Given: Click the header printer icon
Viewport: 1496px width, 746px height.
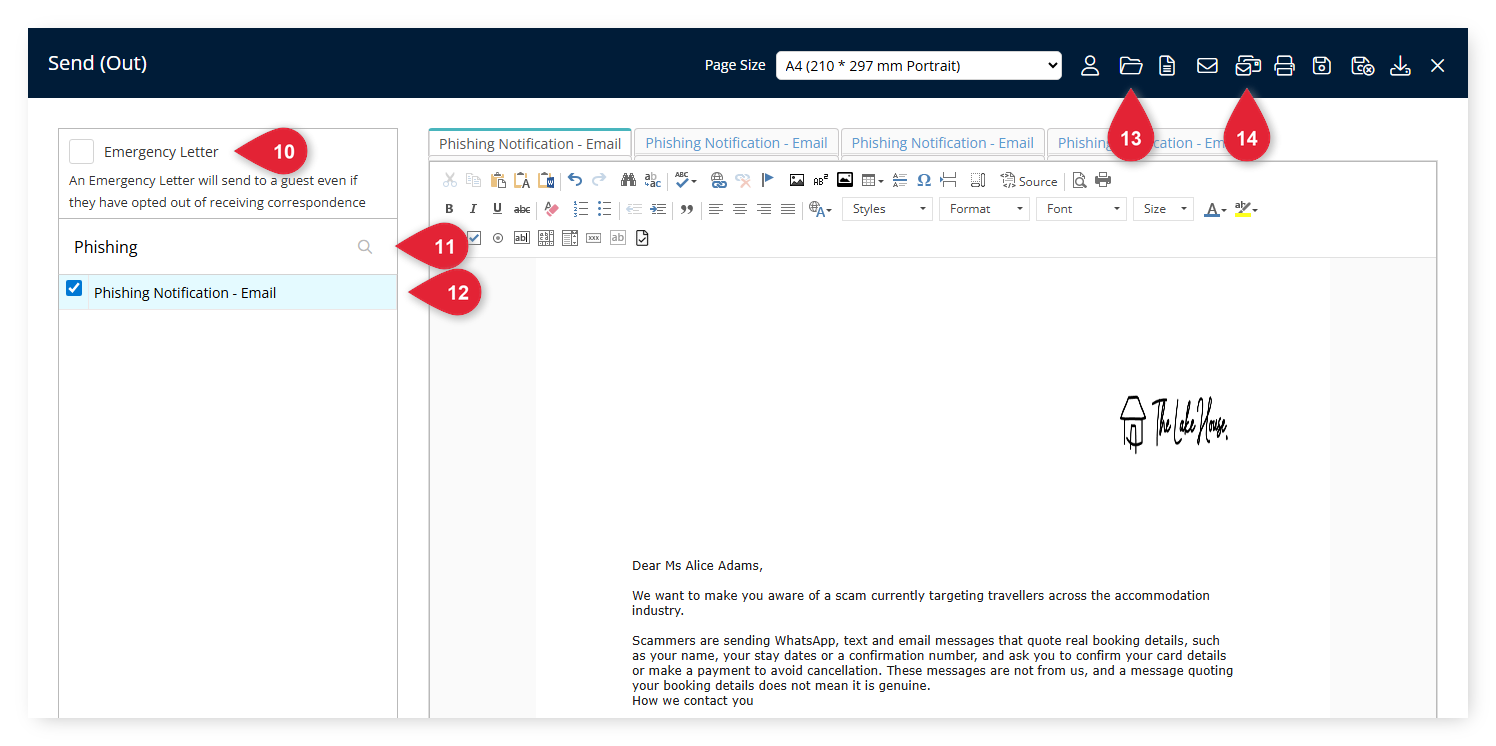Looking at the screenshot, I should 1284,66.
